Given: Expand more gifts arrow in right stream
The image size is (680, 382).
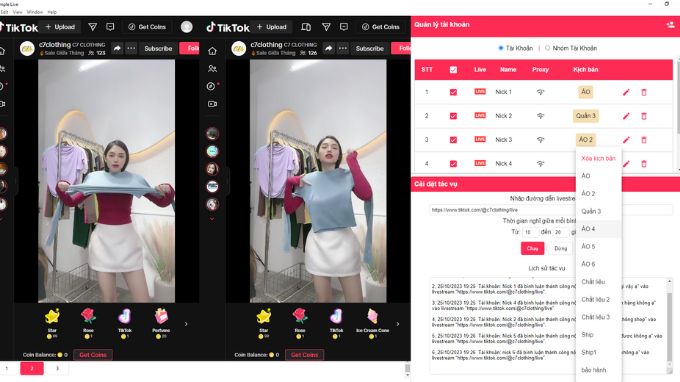Looking at the screenshot, I should (398, 324).
